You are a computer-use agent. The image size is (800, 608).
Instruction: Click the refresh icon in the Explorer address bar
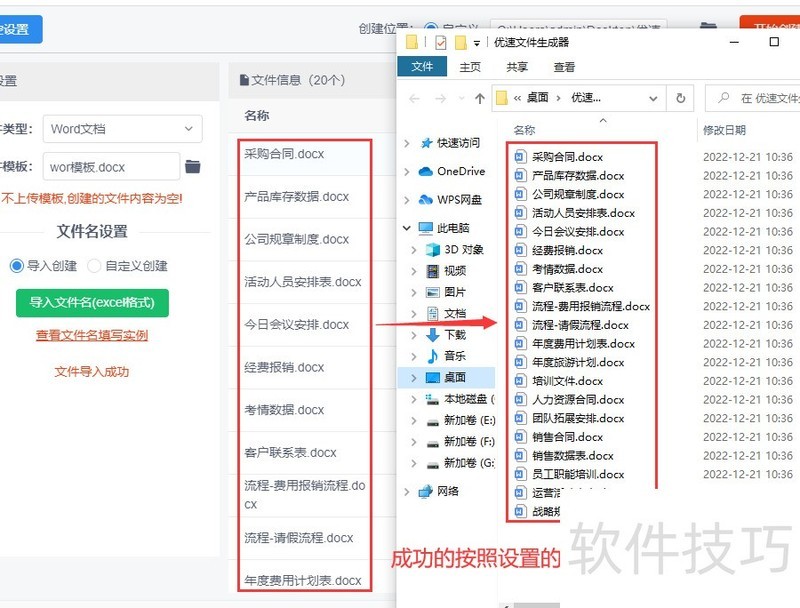pos(681,99)
